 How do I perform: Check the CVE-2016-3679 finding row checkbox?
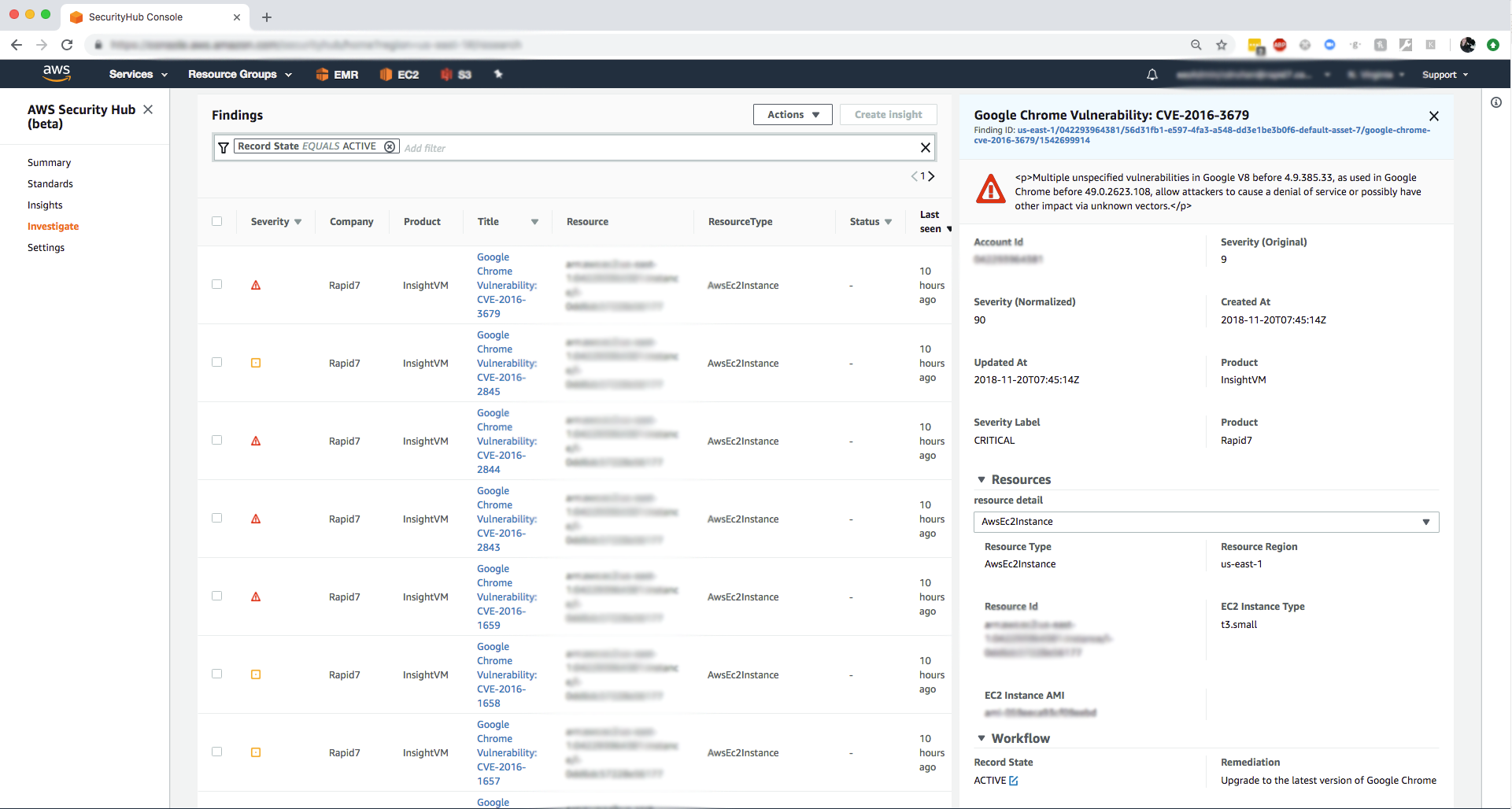(x=216, y=284)
